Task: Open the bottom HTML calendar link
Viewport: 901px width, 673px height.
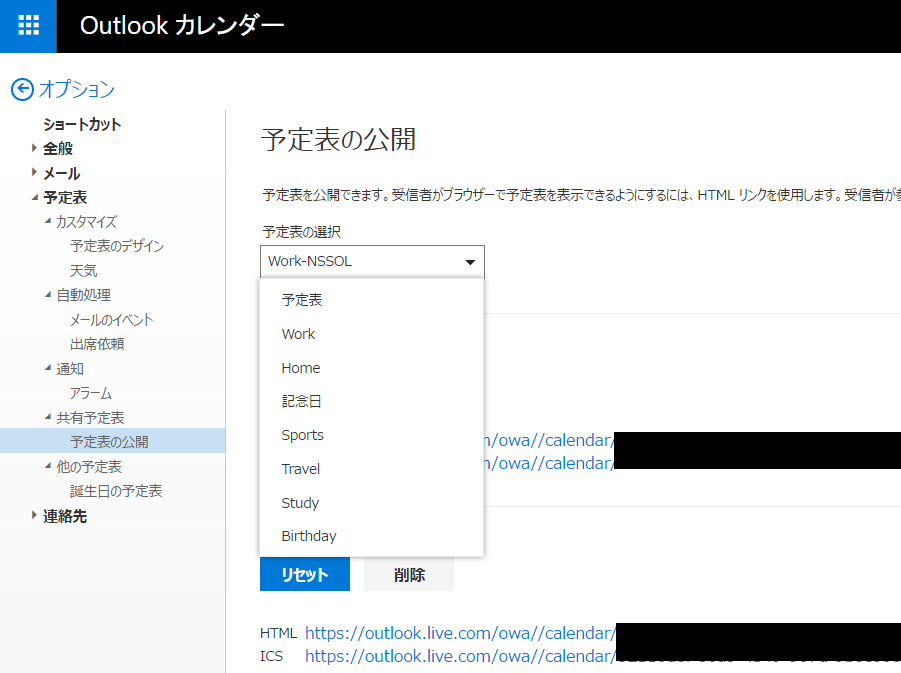Action: [x=460, y=633]
